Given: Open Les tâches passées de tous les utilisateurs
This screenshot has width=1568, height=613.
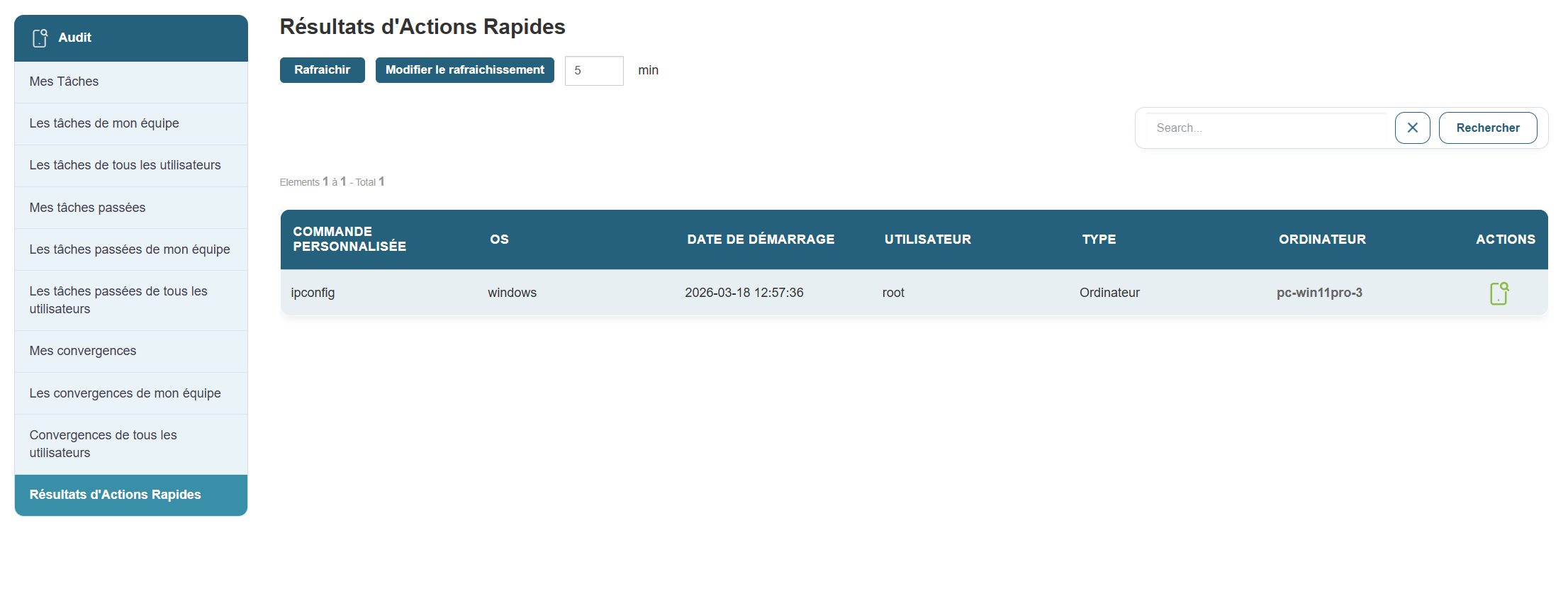Looking at the screenshot, I should [x=118, y=300].
